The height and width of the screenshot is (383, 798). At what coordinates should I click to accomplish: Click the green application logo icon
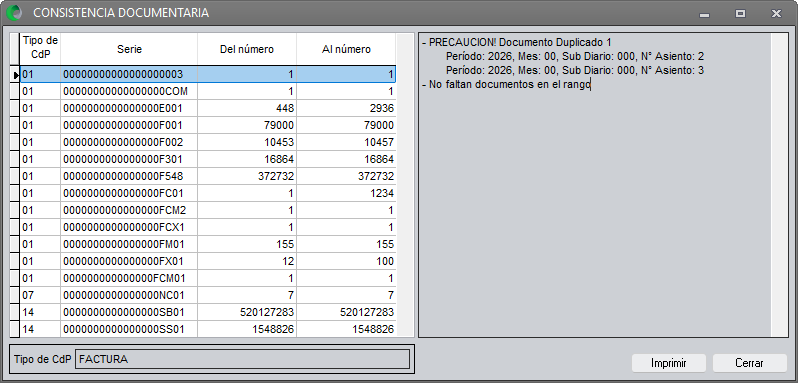click(15, 13)
